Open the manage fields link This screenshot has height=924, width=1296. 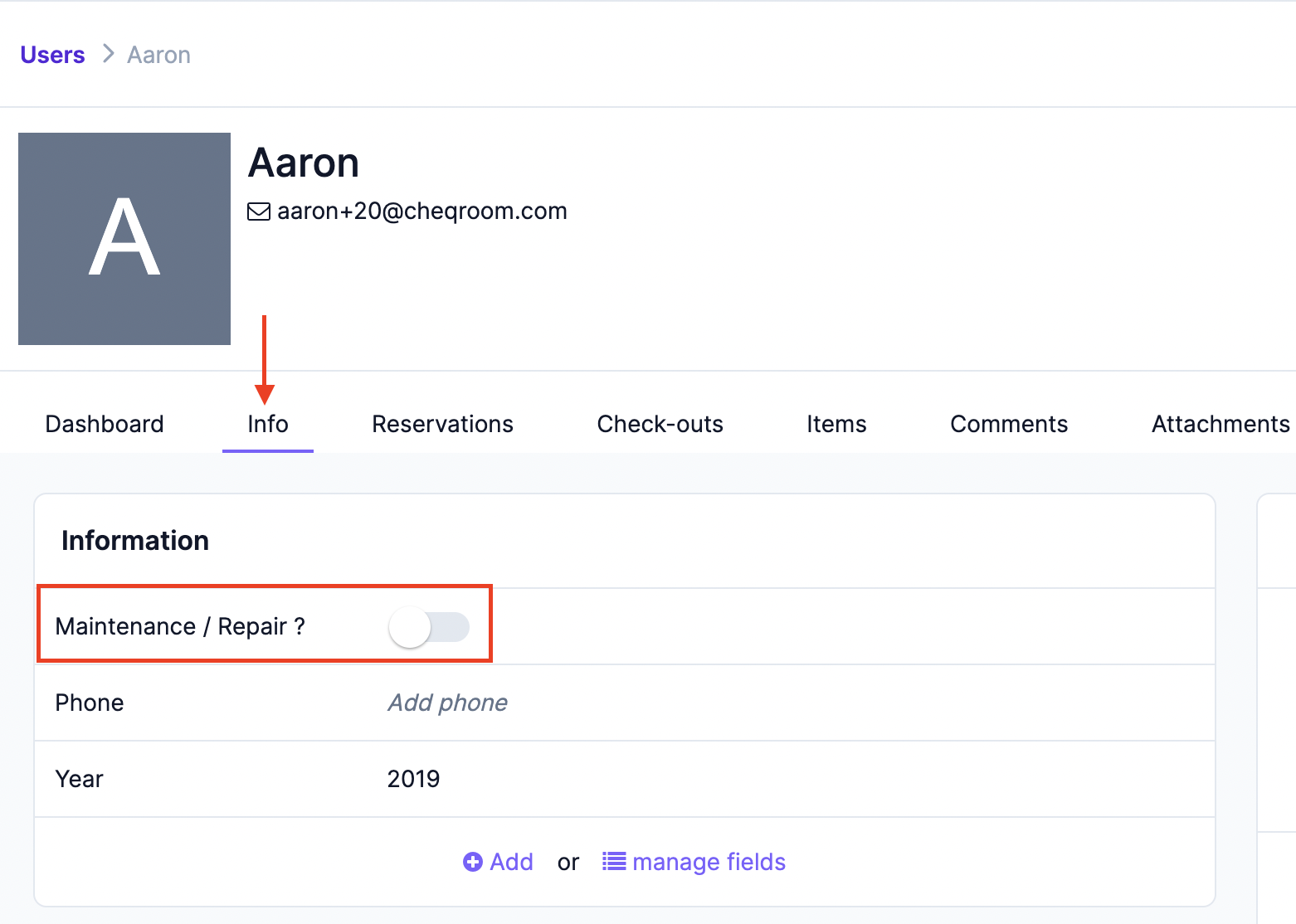[694, 862]
